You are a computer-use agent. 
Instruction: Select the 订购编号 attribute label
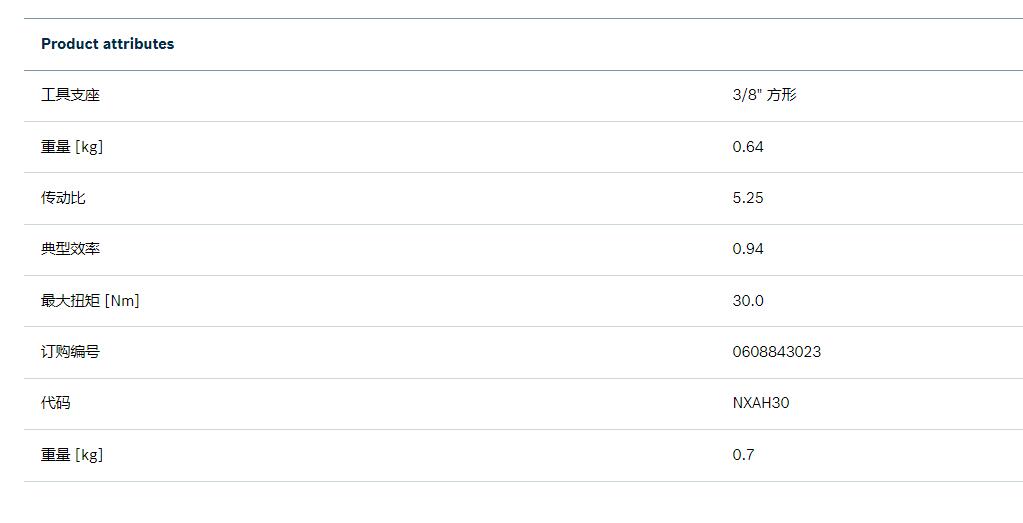click(x=70, y=352)
